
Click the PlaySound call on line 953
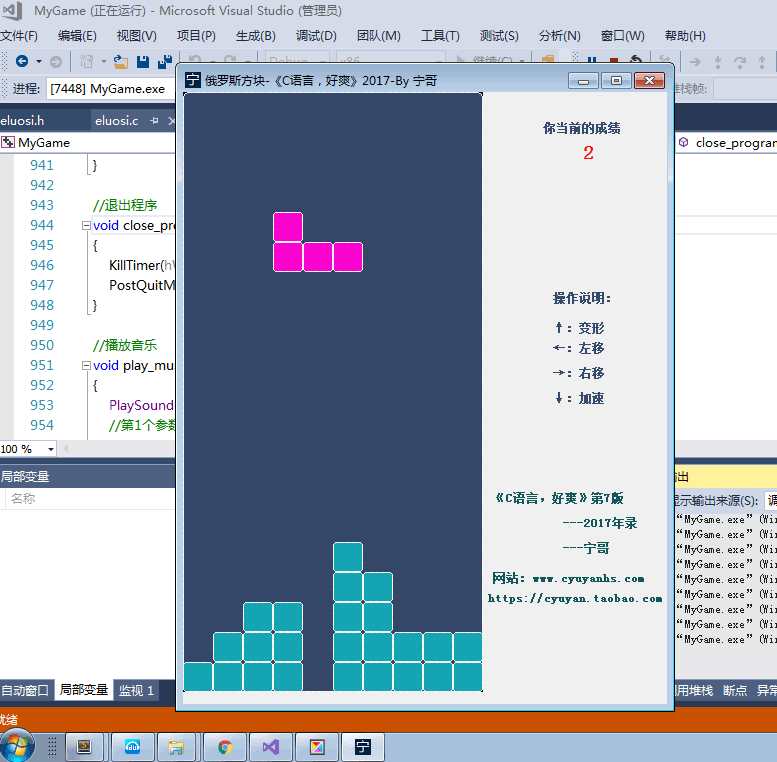coord(141,405)
